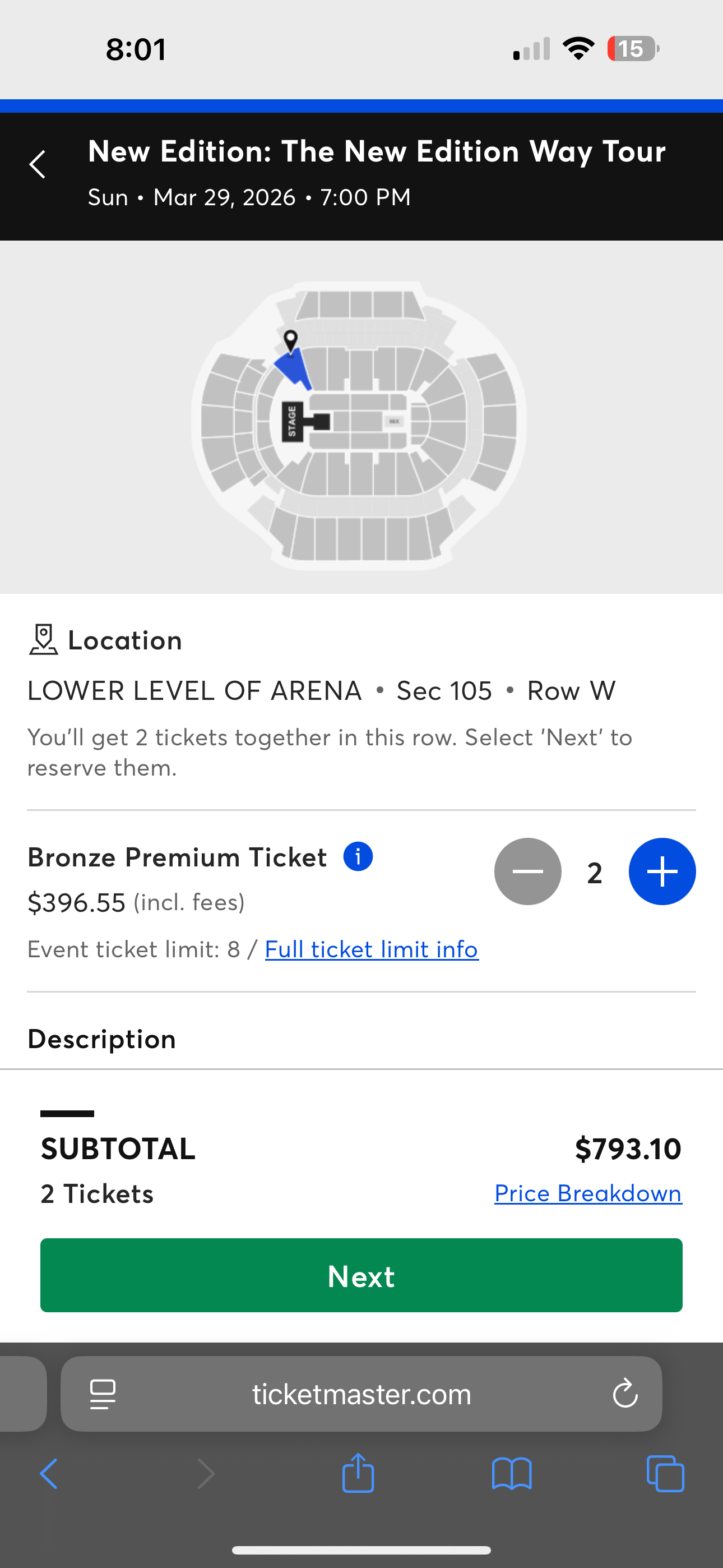The height and width of the screenshot is (1568, 723).
Task: Tap the battery indicator in status bar
Action: [x=633, y=49]
